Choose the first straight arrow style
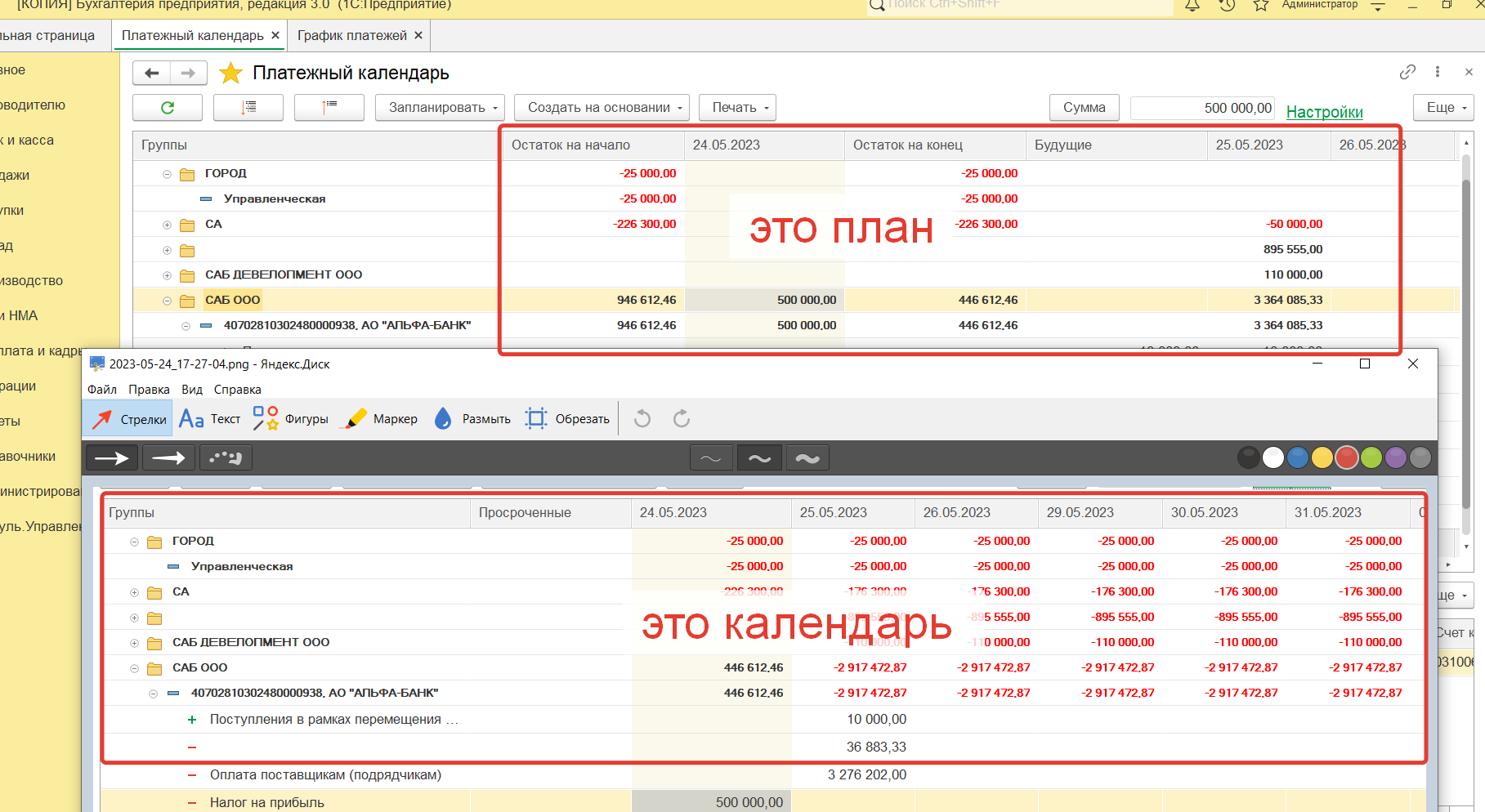Image resolution: width=1485 pixels, height=812 pixels. 112,458
